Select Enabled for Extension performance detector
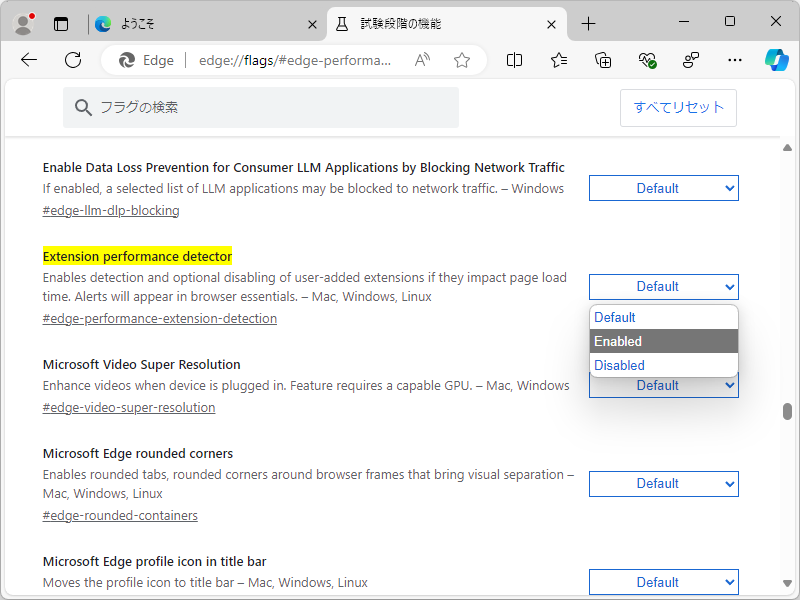 coord(618,341)
